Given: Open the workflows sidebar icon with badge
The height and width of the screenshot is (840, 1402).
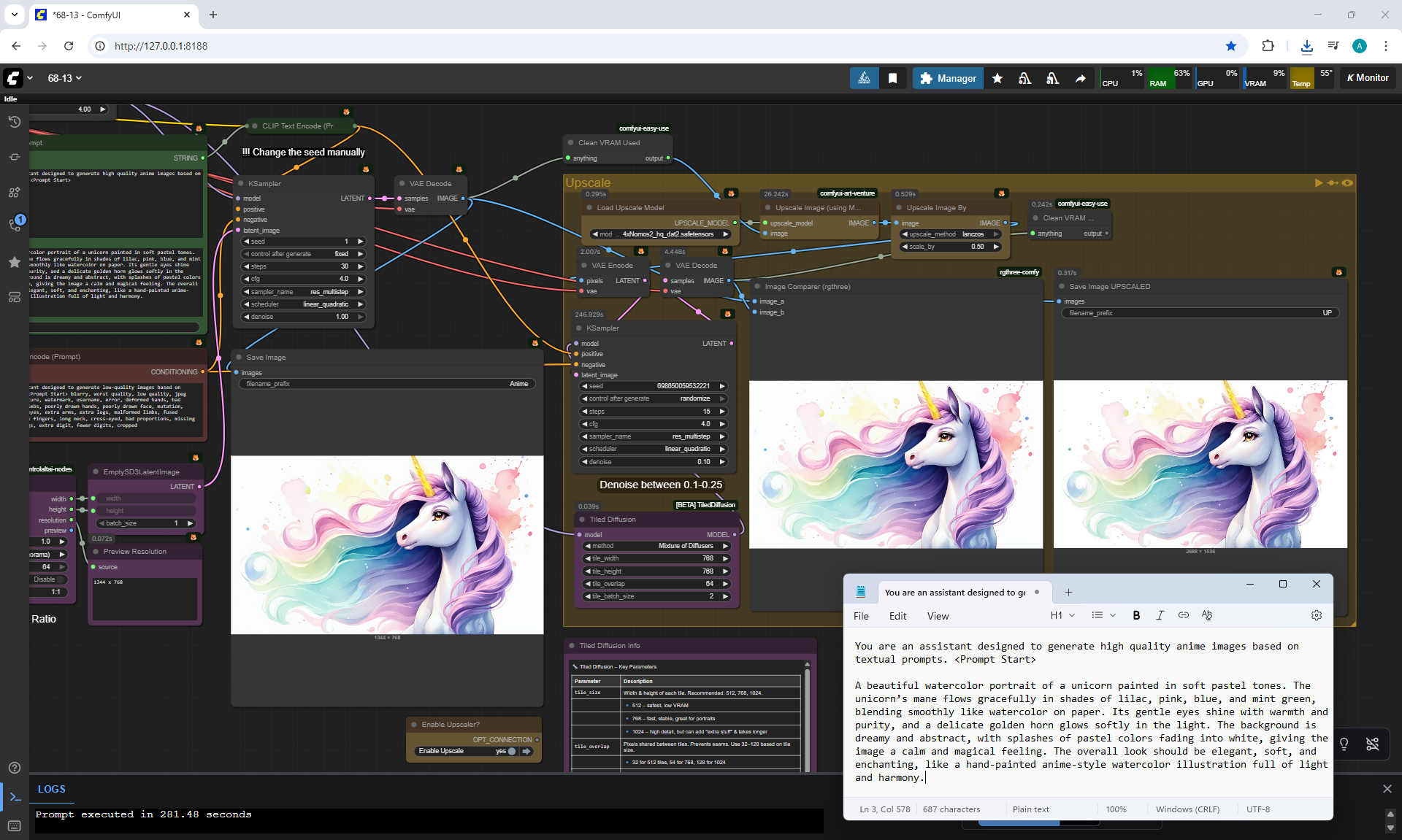Looking at the screenshot, I should [x=14, y=226].
